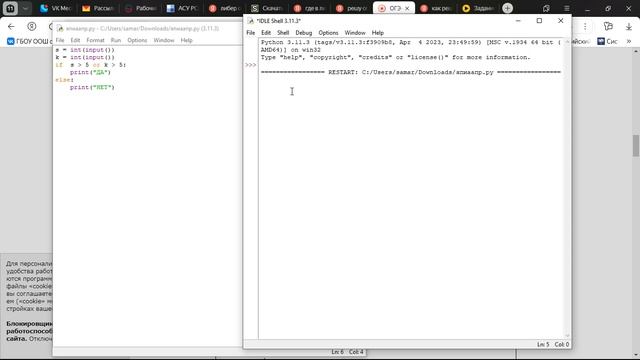
Task: Open Window menu in IDLE Shell
Action: (355, 33)
